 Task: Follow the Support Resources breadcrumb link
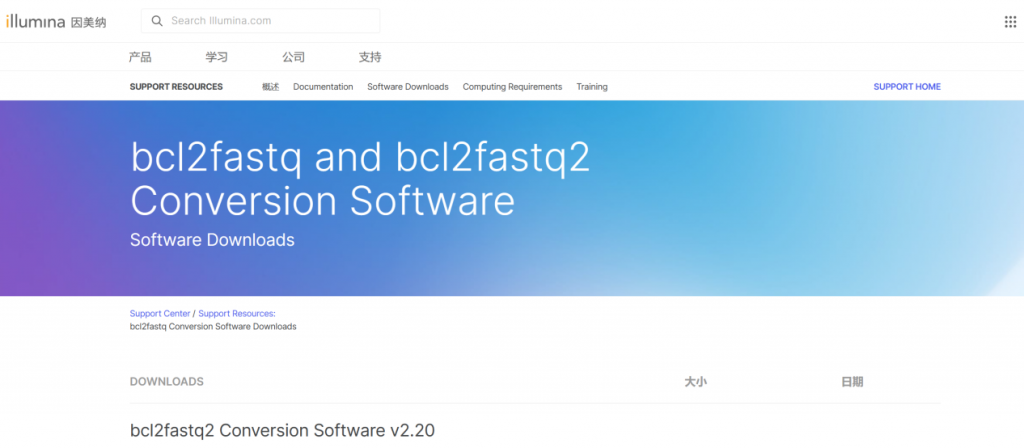coord(236,314)
